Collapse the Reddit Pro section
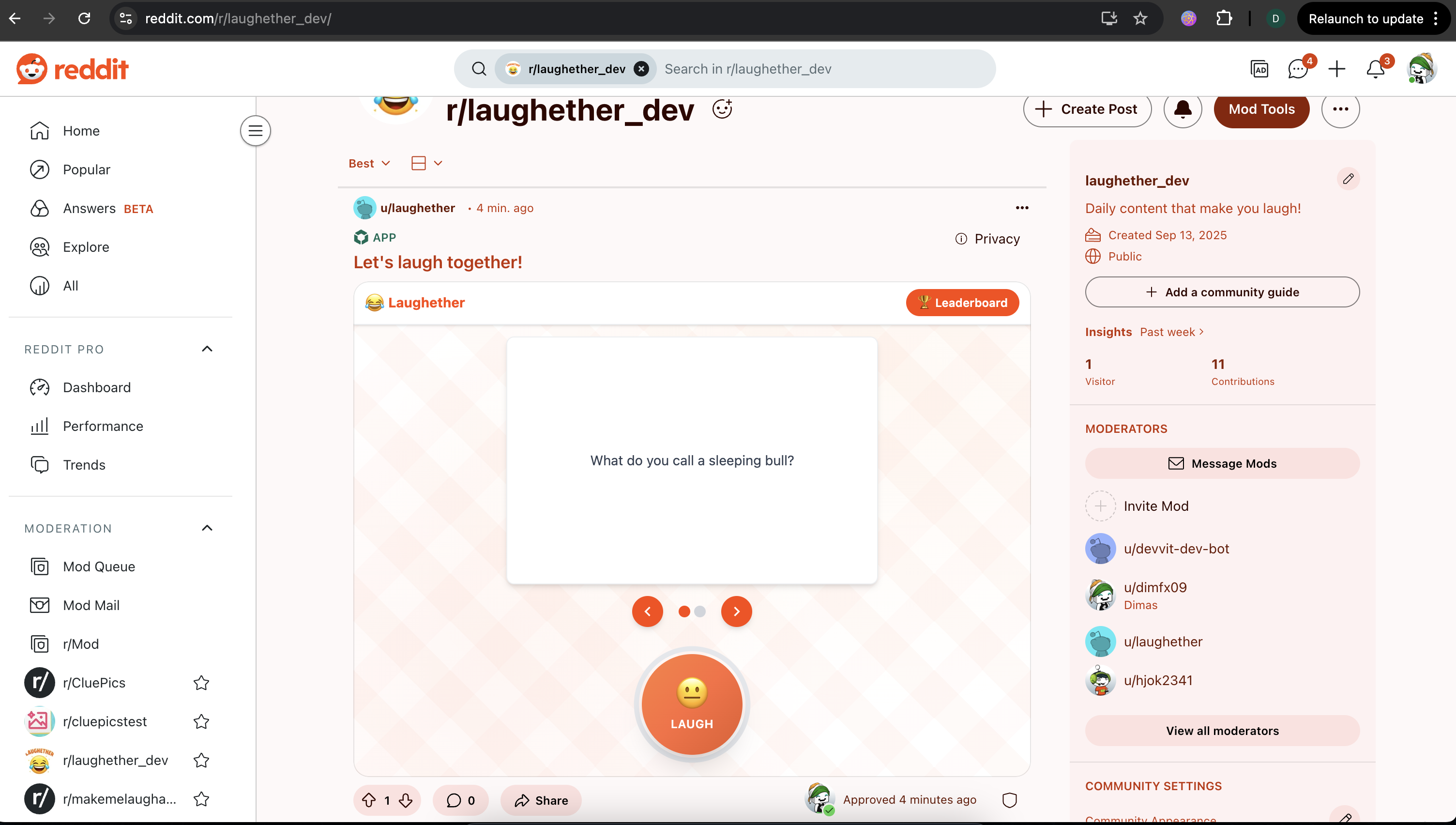Viewport: 1456px width, 825px height. pyautogui.click(x=207, y=349)
